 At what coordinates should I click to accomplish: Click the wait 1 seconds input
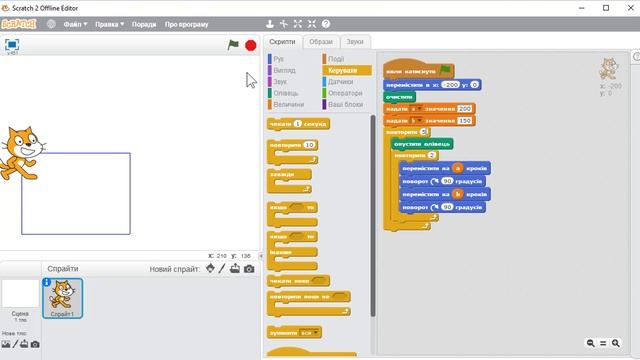tap(298, 124)
